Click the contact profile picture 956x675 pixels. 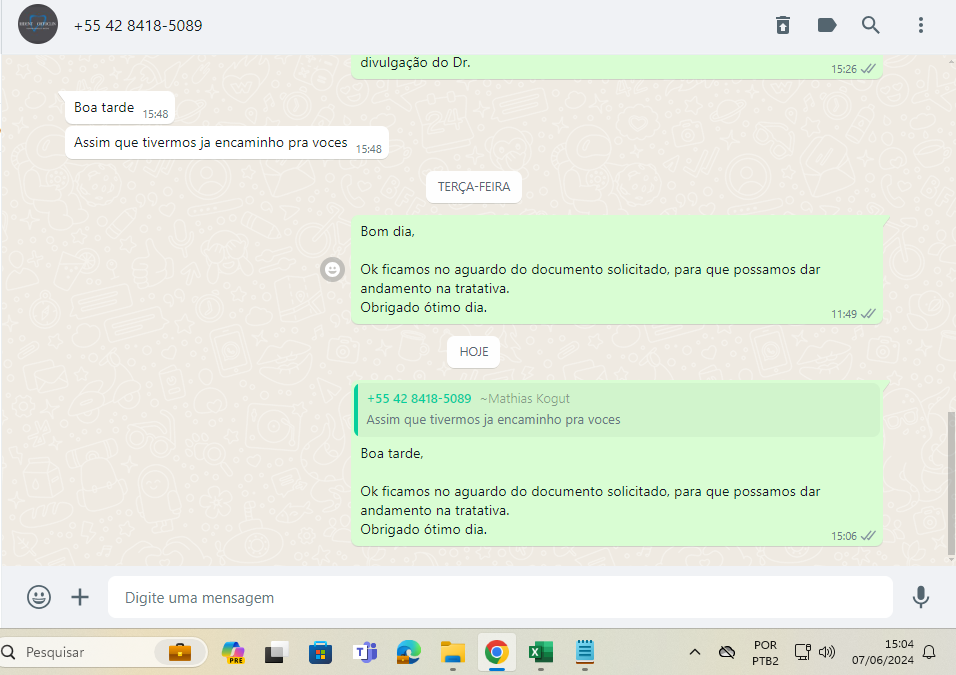(38, 25)
